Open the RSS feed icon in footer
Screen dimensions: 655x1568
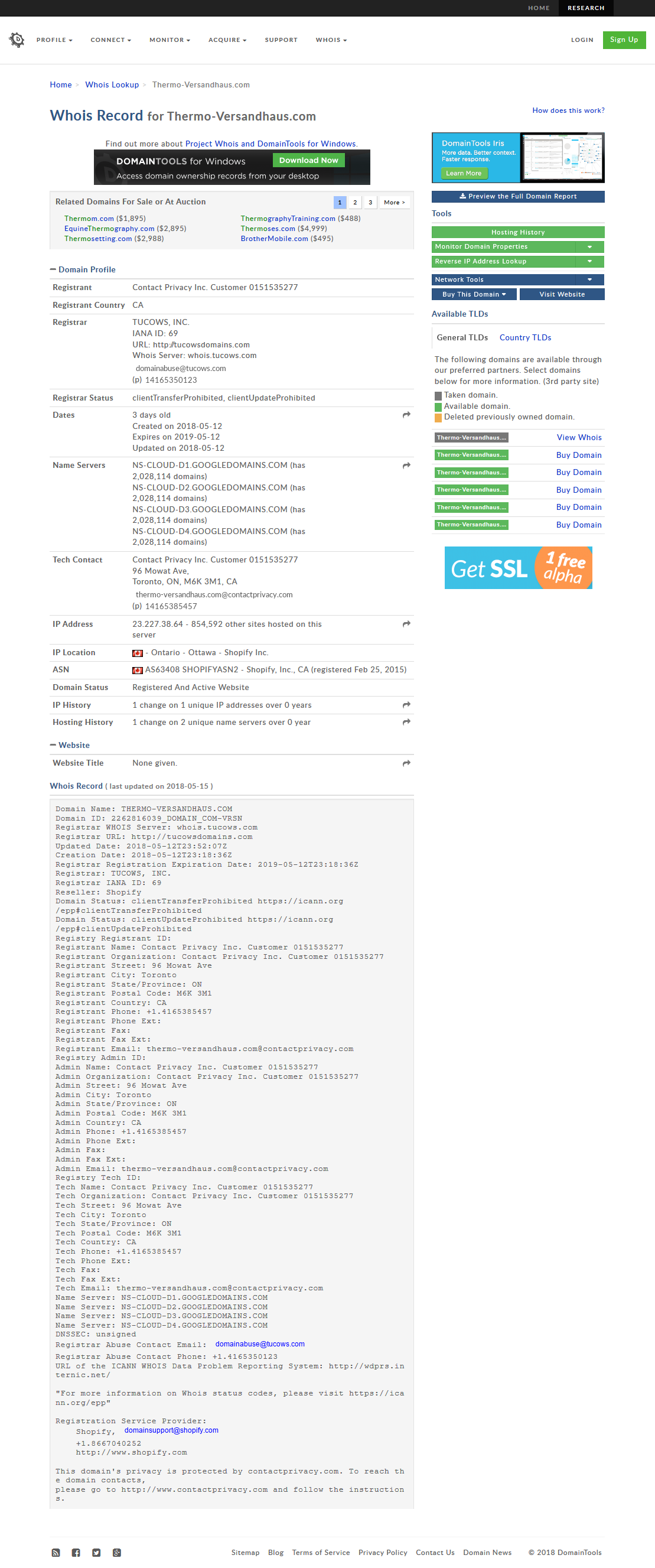point(56,1553)
